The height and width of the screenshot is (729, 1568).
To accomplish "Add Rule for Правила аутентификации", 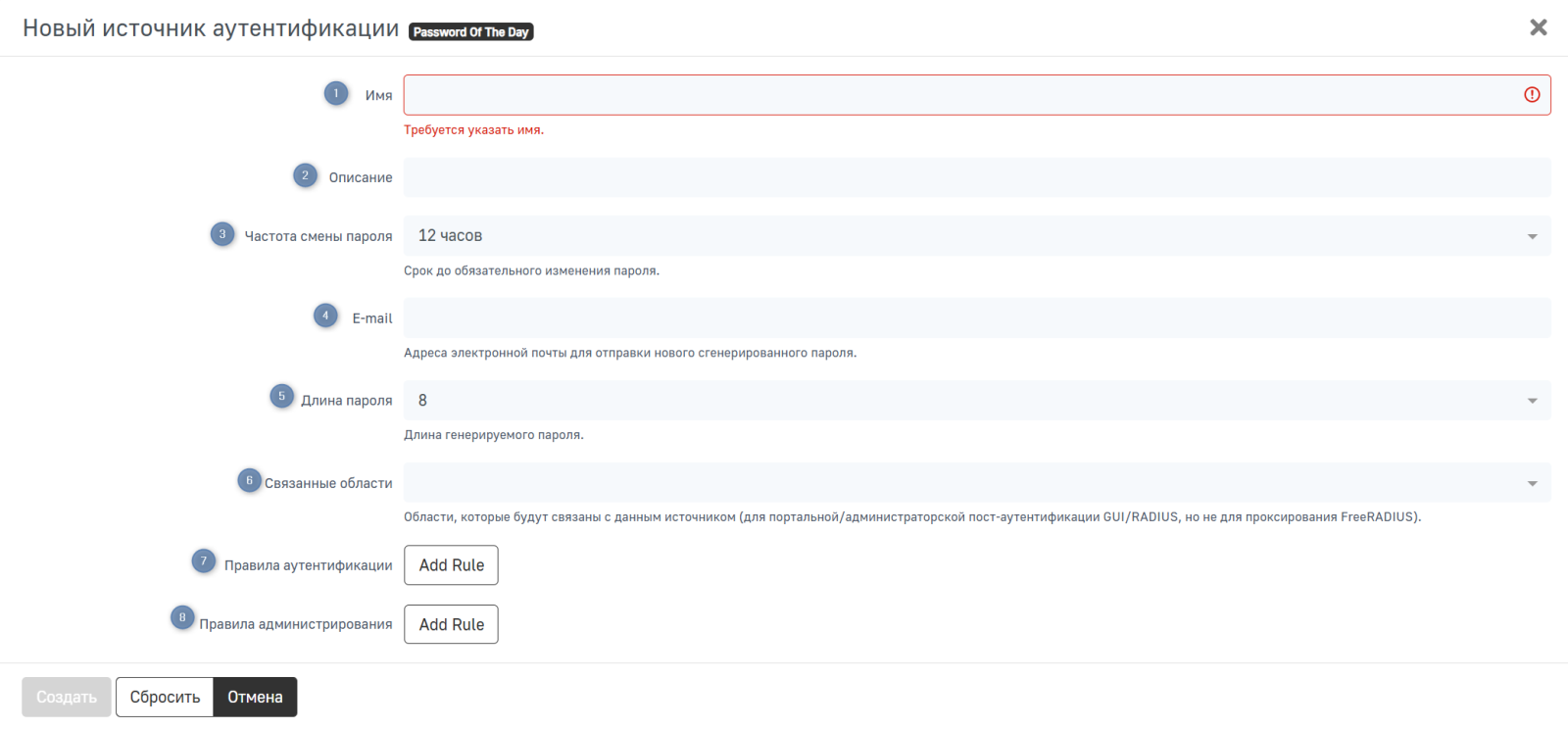I will coord(451,565).
